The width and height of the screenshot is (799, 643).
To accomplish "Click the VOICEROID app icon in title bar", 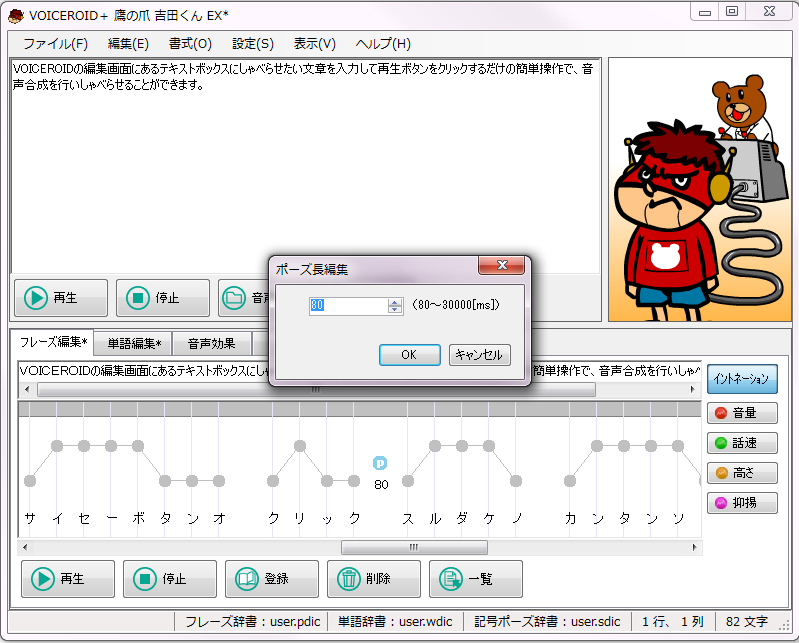I will 16,16.
